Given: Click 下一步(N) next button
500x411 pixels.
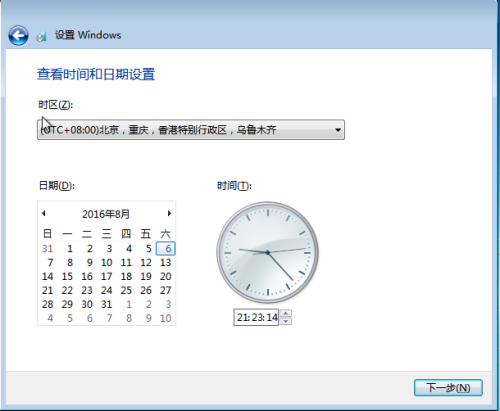Looking at the screenshot, I should click(448, 388).
